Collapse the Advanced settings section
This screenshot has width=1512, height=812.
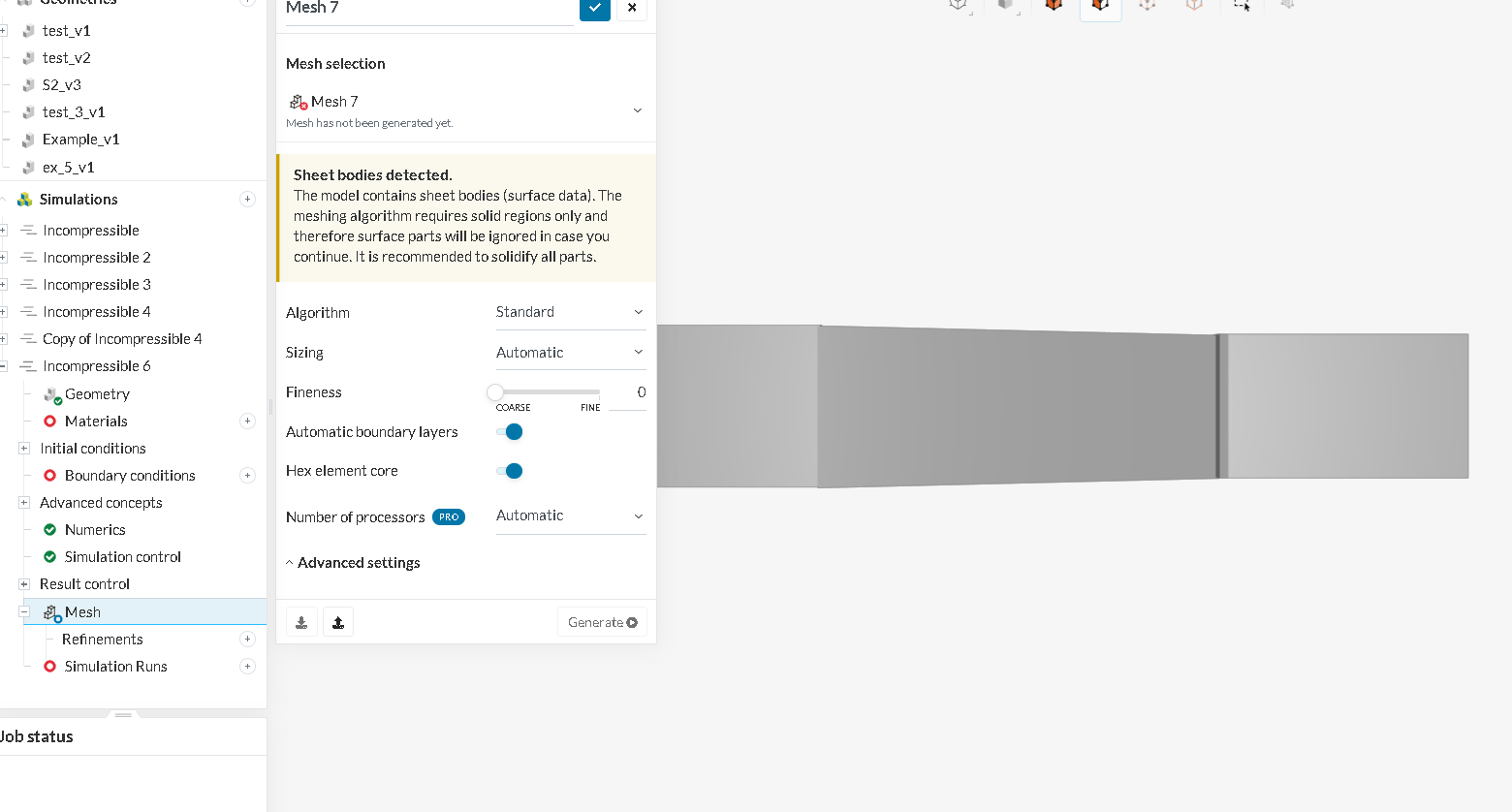353,562
